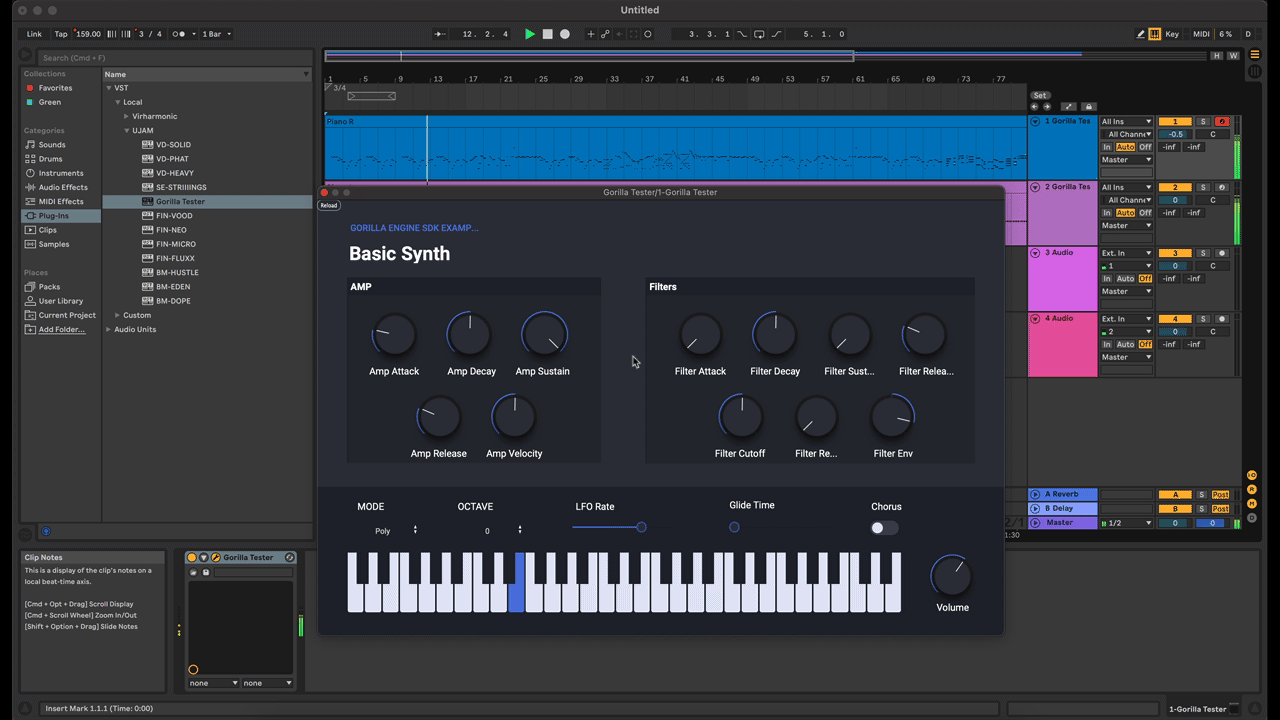Image resolution: width=1280 pixels, height=720 pixels.
Task: Click the unfold triangle icon on Gorilla Tester device
Action: (x=203, y=557)
